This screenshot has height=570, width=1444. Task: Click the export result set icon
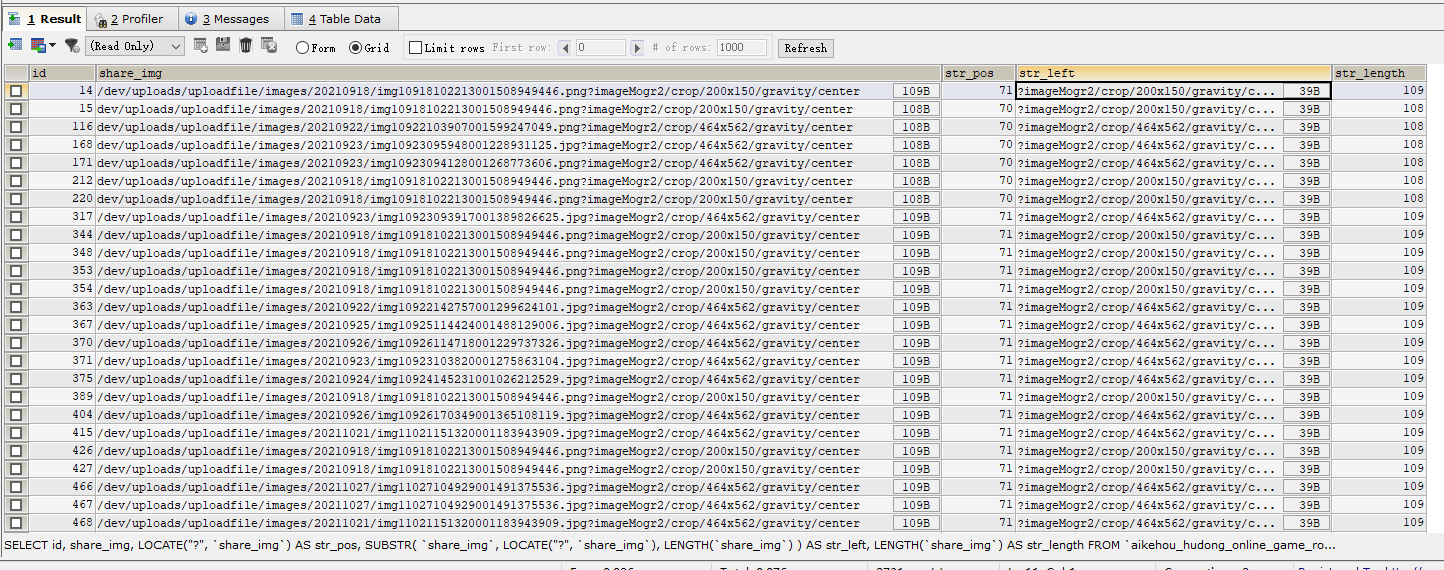pos(14,46)
